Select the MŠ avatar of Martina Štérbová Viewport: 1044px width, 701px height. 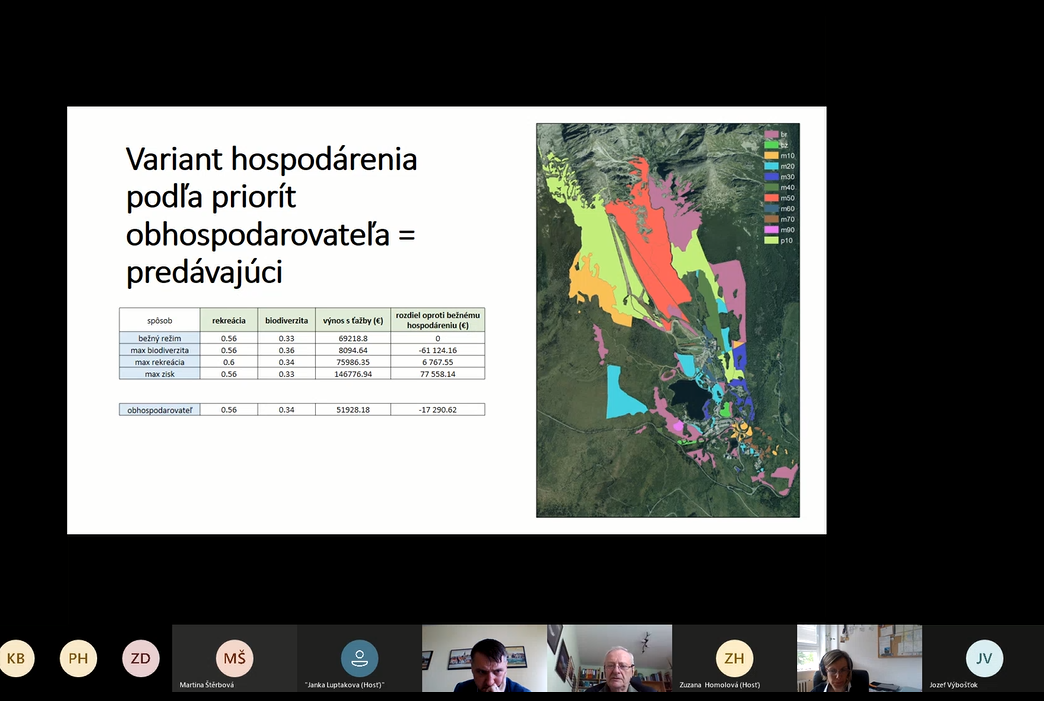(234, 658)
